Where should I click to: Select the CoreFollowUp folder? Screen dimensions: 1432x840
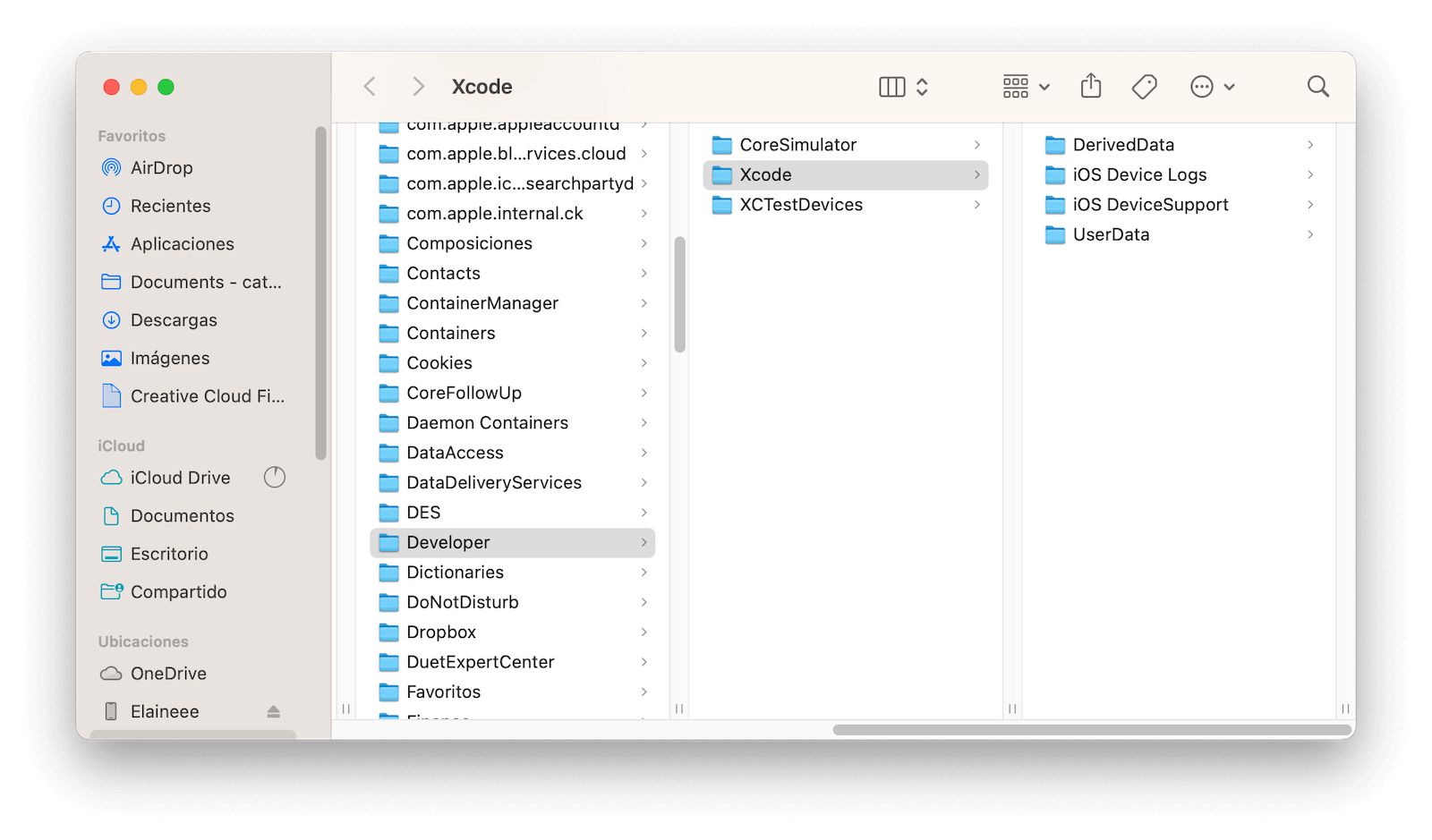tap(512, 393)
